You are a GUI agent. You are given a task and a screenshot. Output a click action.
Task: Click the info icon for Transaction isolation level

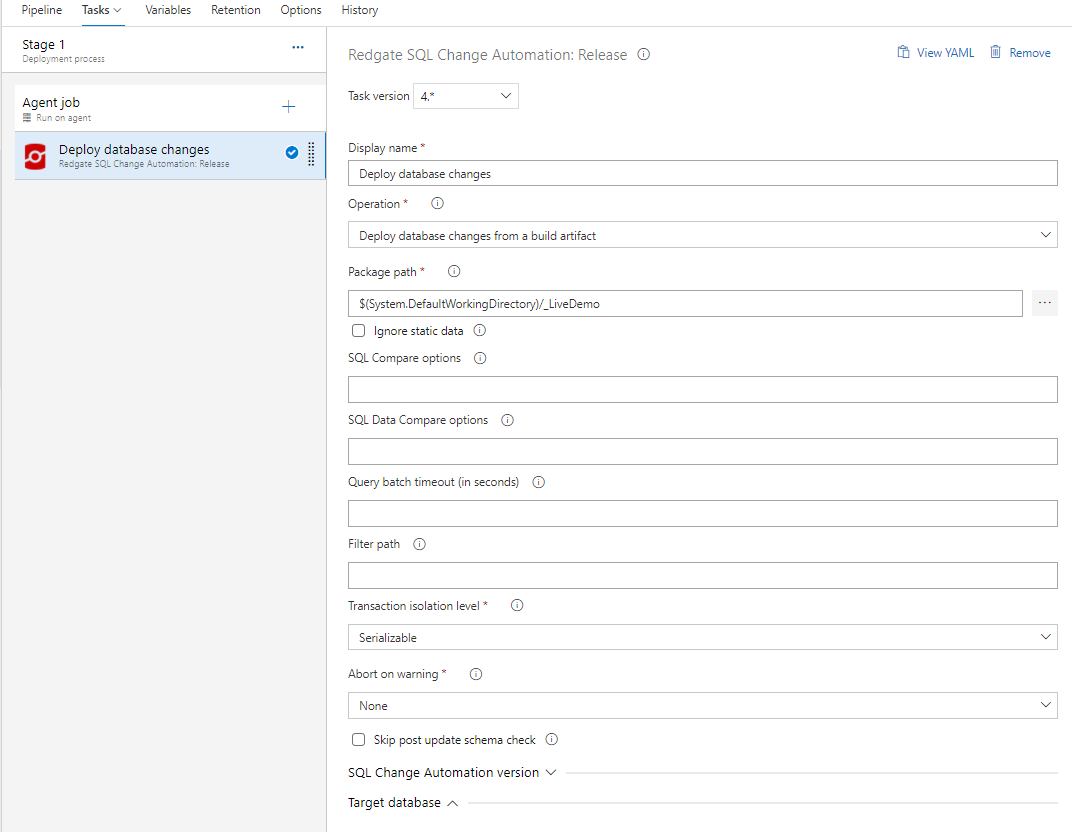(518, 605)
